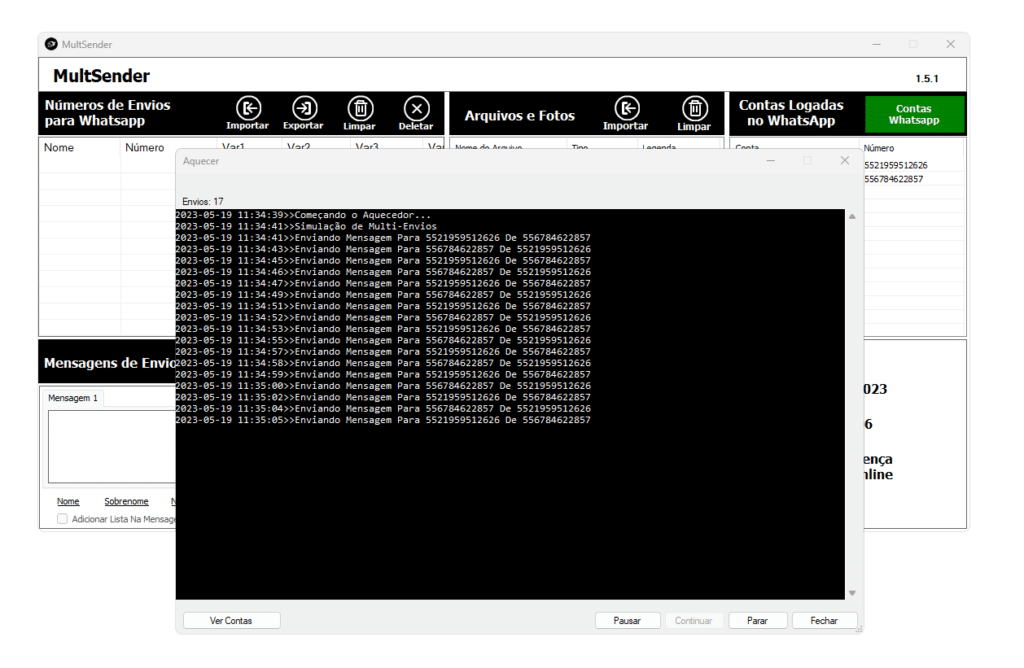Image resolution: width=1024 pixels, height=668 pixels.
Task: Click the Ver Contas button
Action: (231, 620)
